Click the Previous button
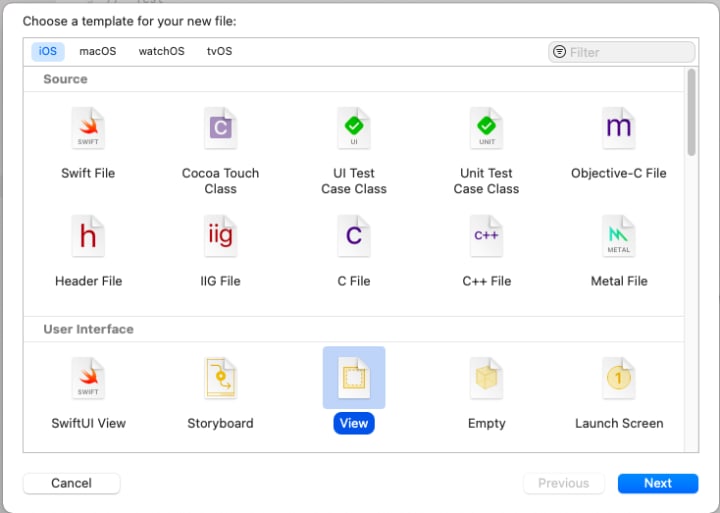 tap(563, 483)
